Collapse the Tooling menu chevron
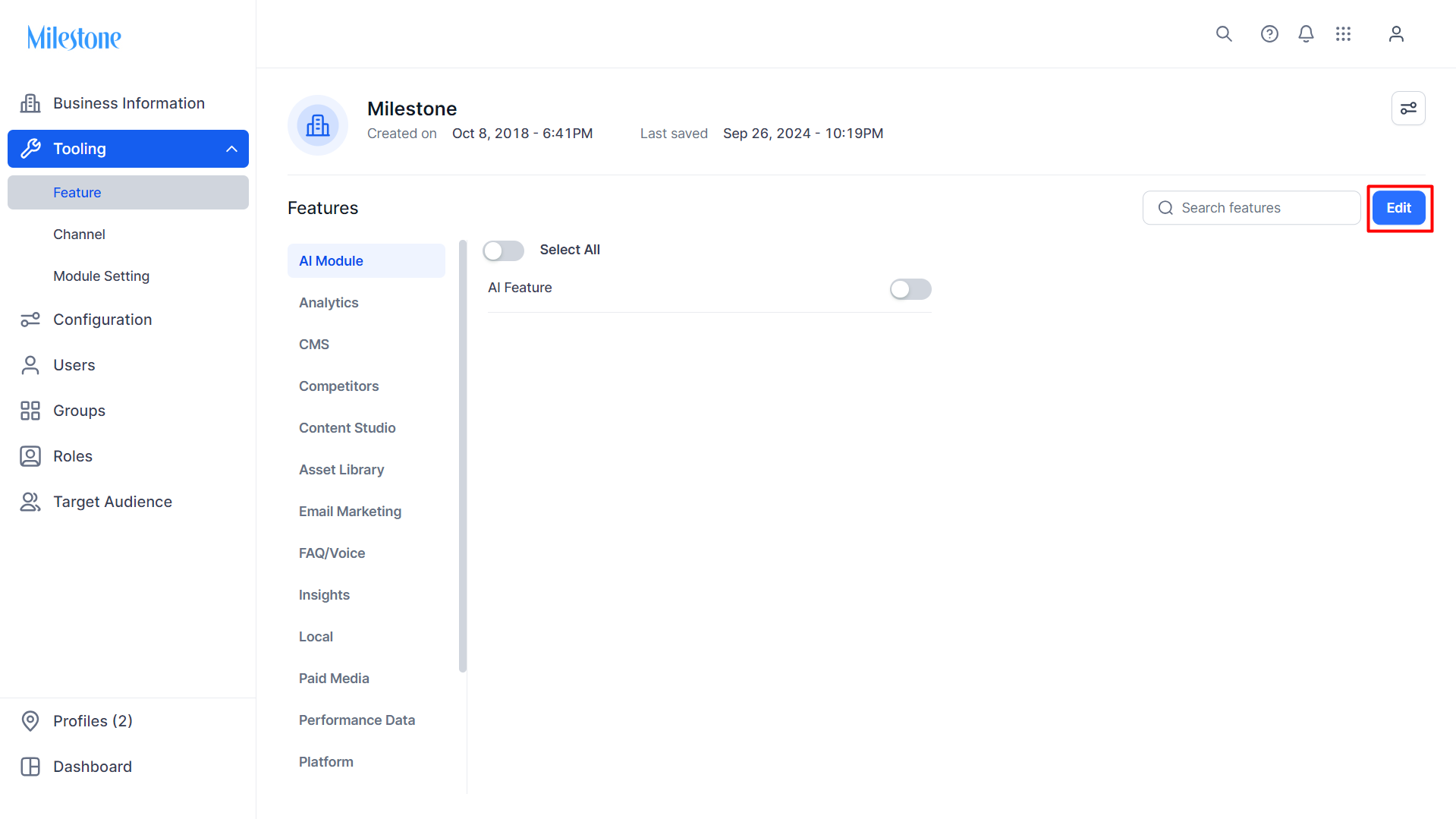This screenshot has width=1456, height=819. pyautogui.click(x=231, y=149)
